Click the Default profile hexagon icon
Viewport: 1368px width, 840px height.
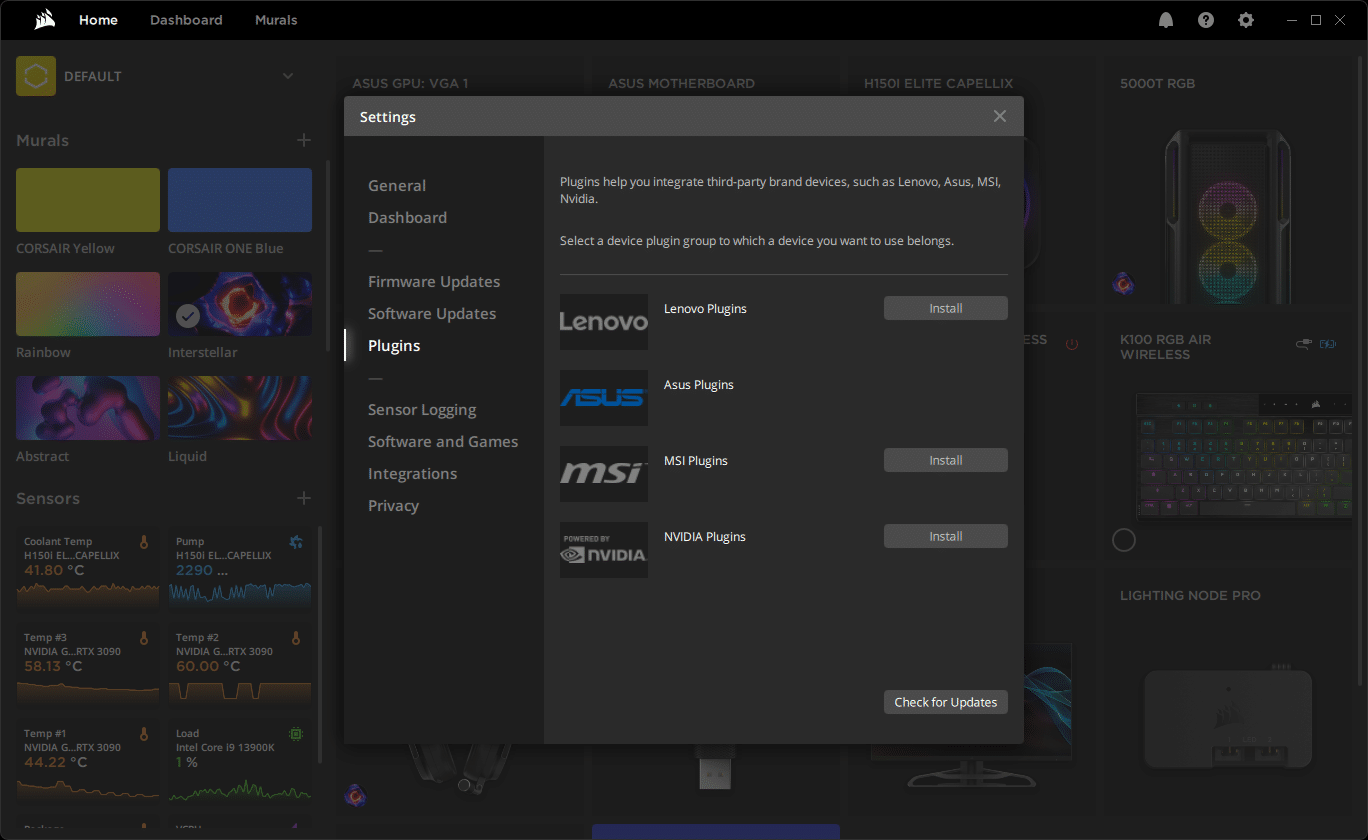36,76
